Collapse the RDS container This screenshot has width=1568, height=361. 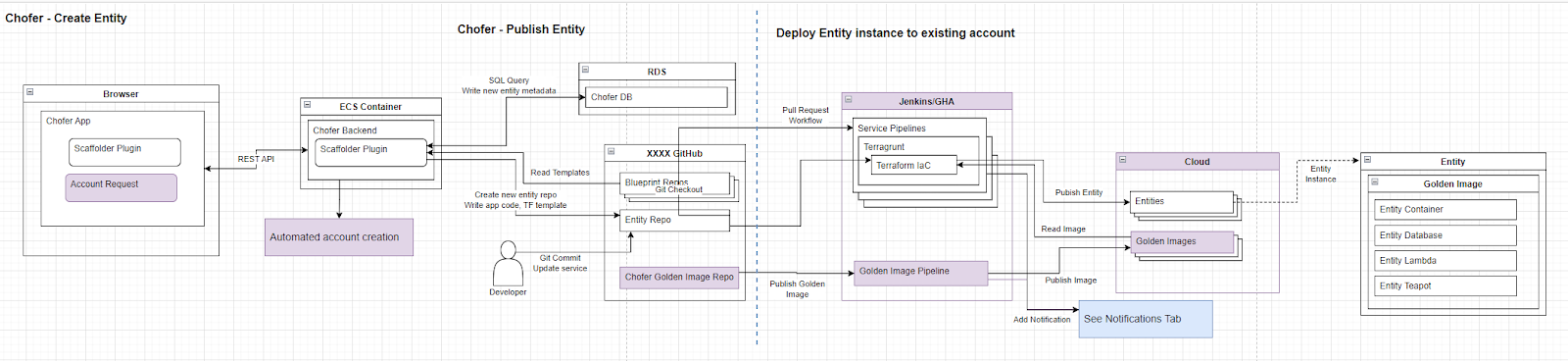pyautogui.click(x=585, y=70)
